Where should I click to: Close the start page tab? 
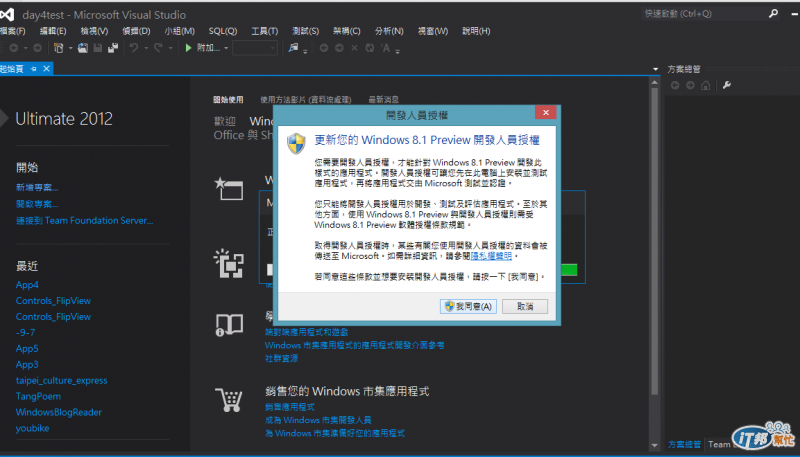pyautogui.click(x=46, y=68)
